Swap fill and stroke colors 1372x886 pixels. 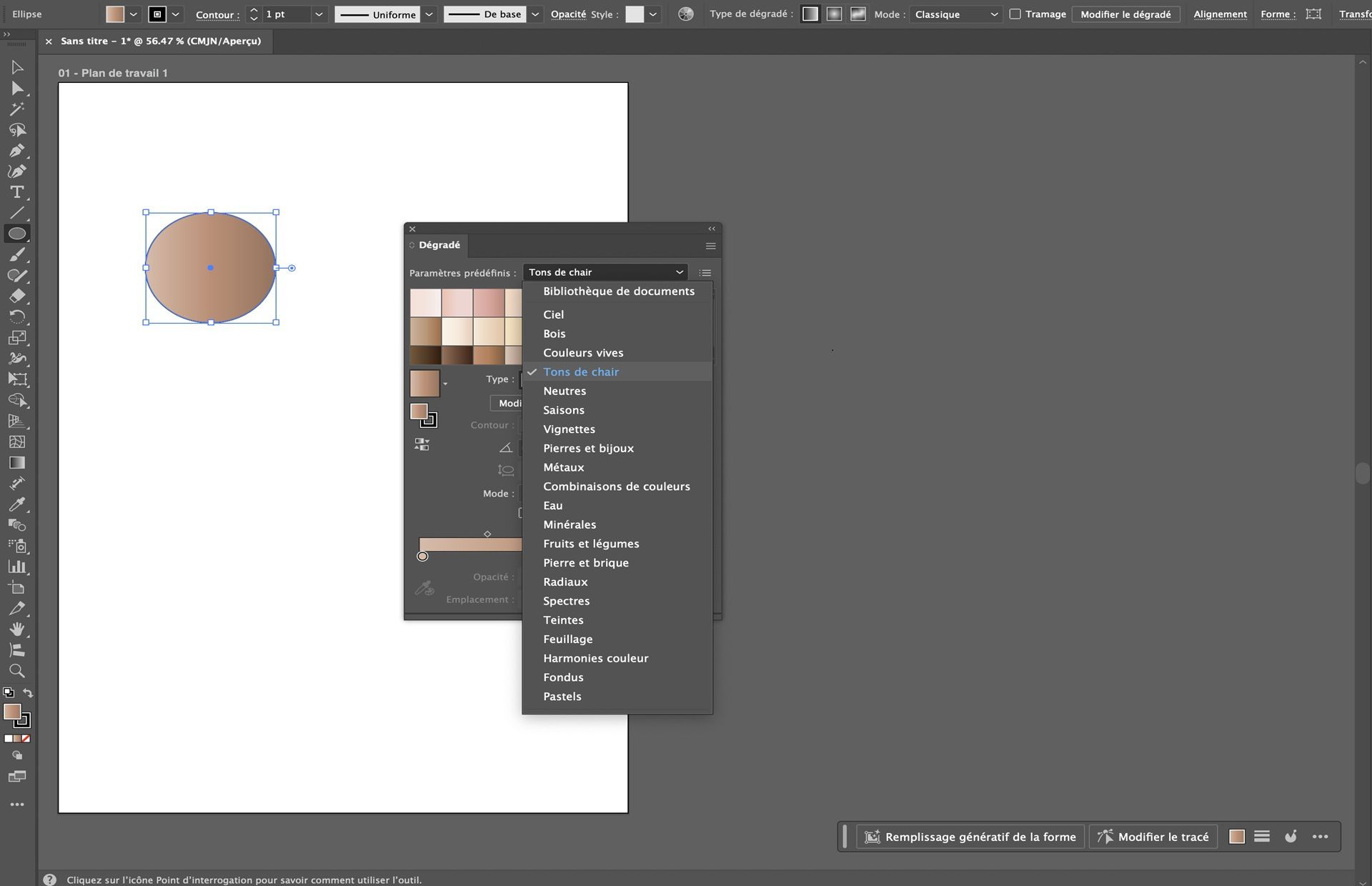pos(28,693)
